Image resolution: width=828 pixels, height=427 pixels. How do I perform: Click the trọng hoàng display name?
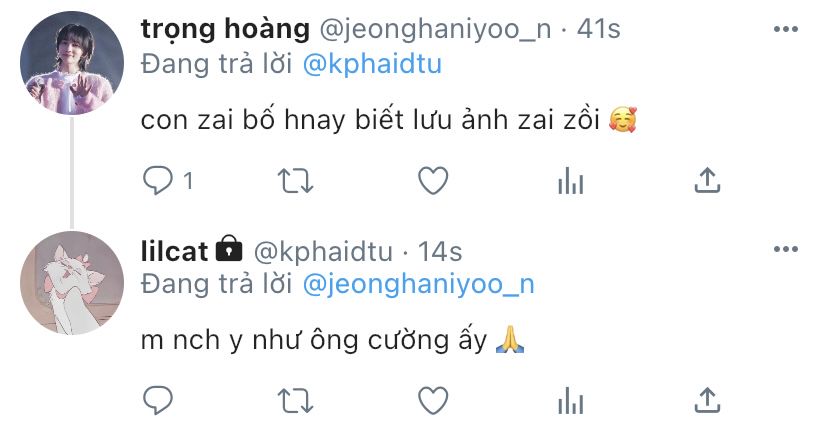[225, 29]
